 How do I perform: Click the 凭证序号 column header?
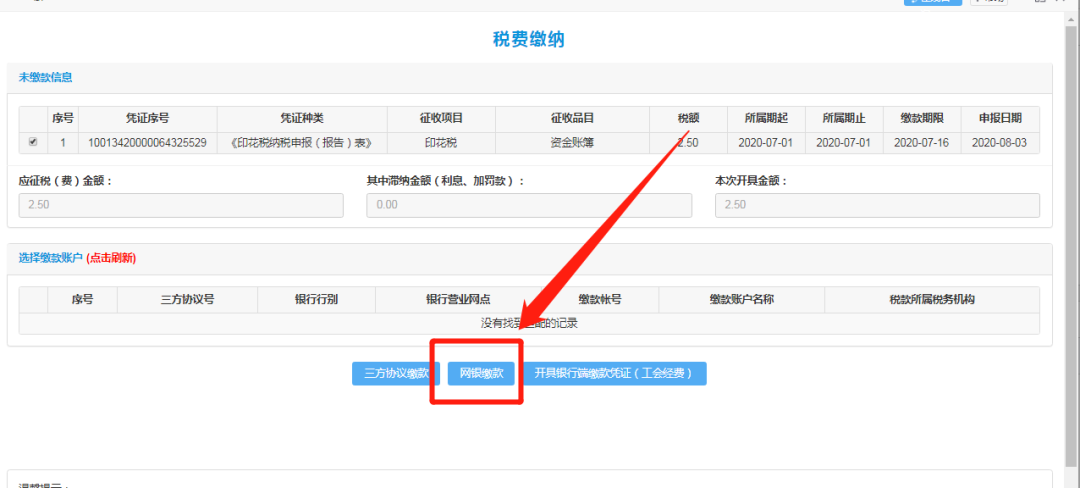[x=147, y=118]
